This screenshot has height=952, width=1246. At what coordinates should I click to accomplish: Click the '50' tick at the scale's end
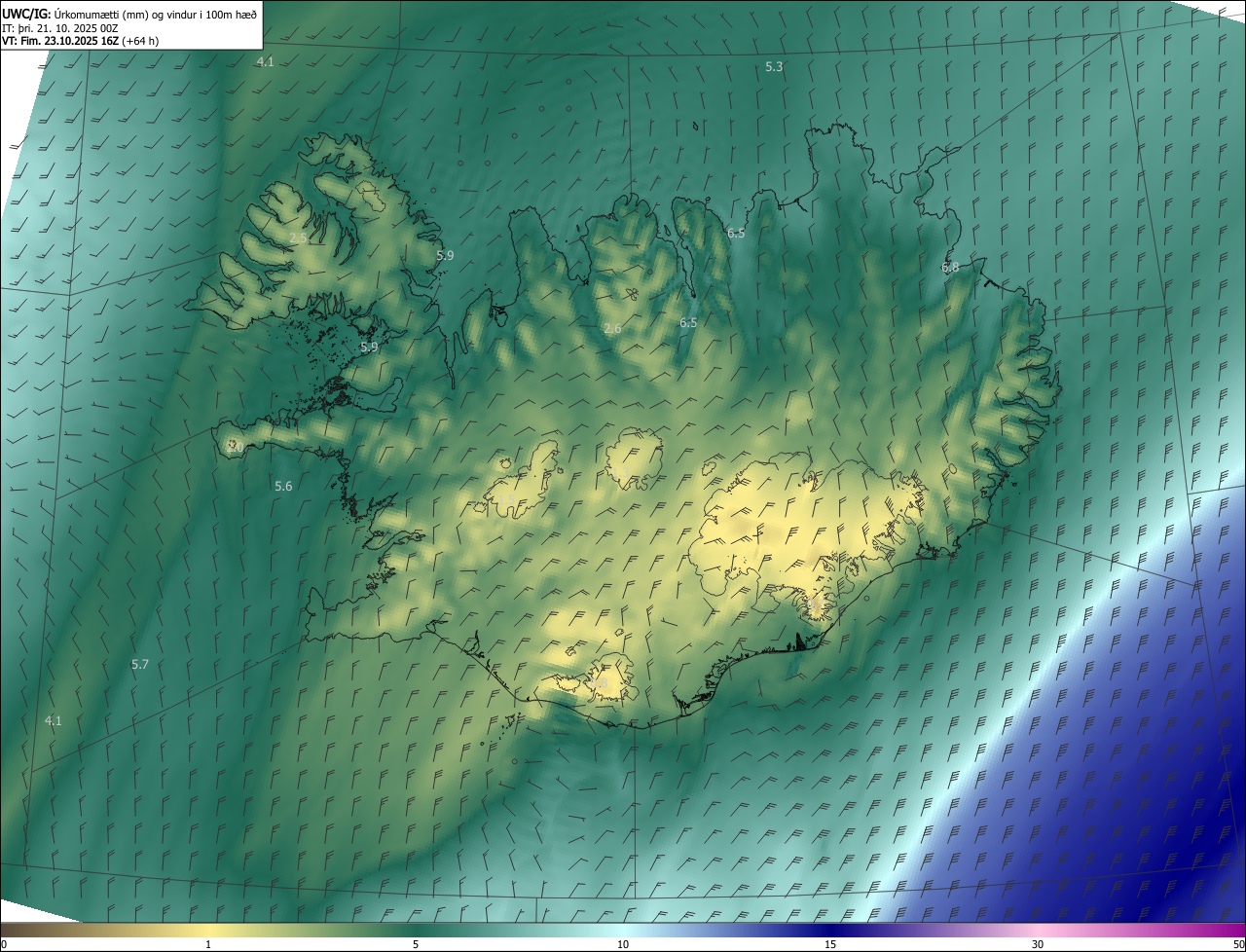(1237, 944)
